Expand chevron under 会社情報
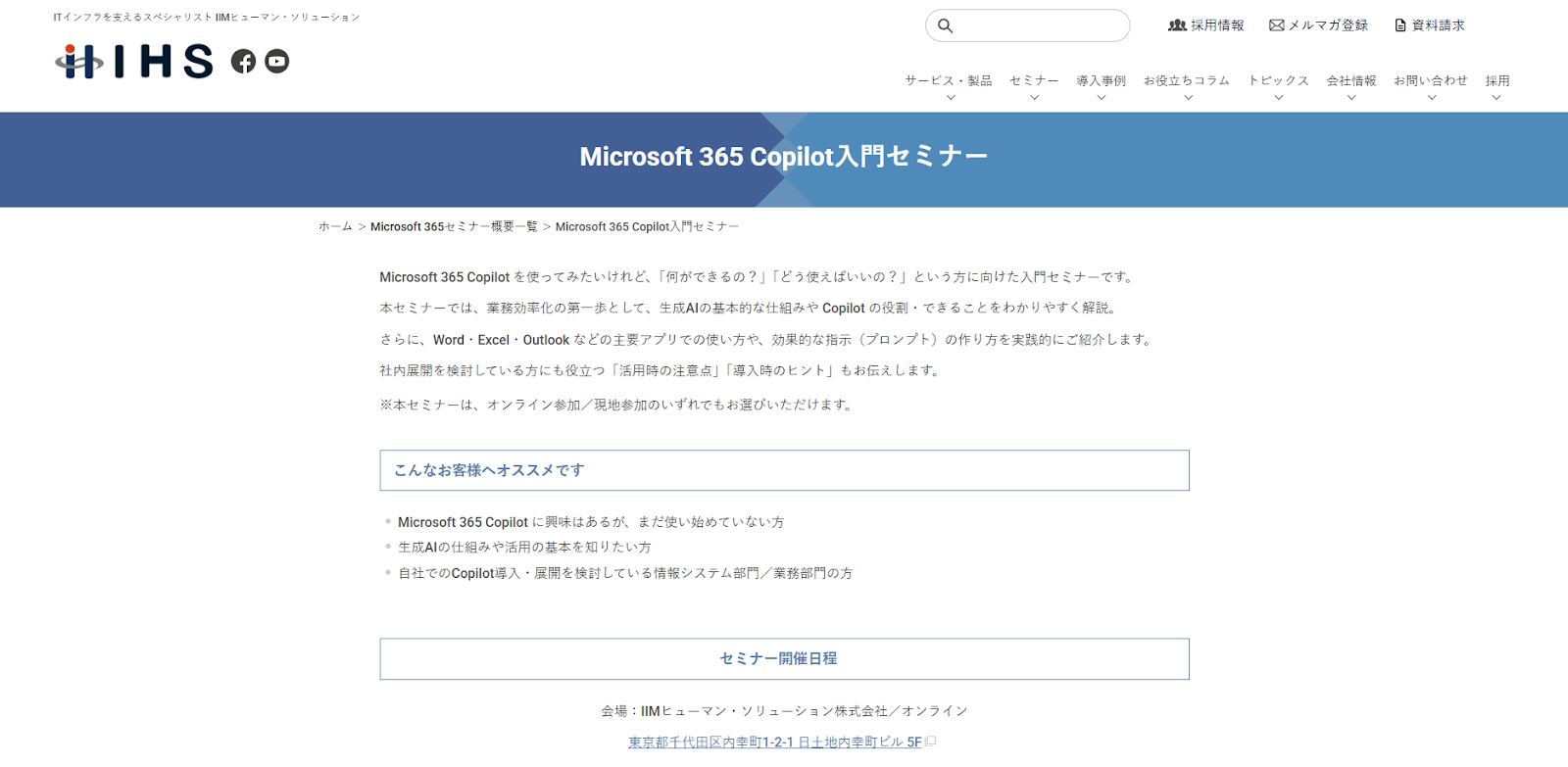Screen dimensions: 1568x767 [x=1351, y=98]
